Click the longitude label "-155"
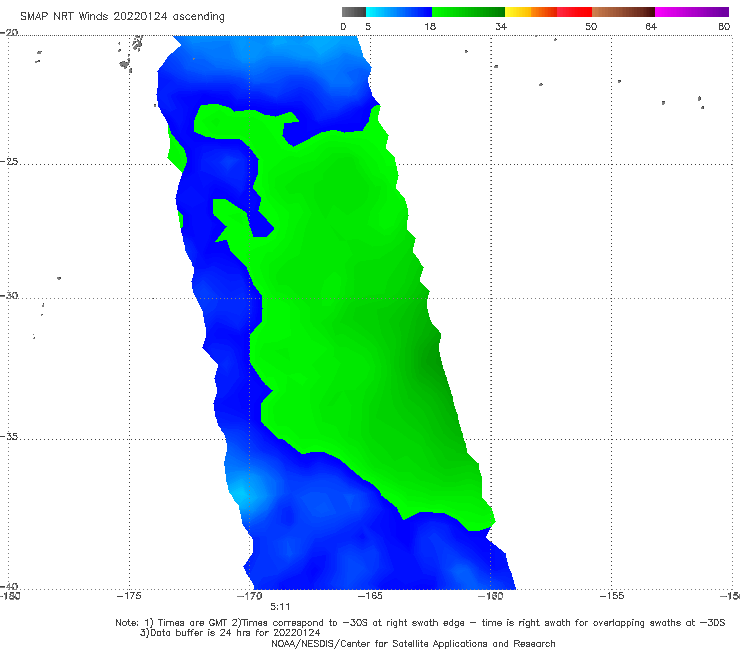The image size is (740, 650). (x=611, y=596)
